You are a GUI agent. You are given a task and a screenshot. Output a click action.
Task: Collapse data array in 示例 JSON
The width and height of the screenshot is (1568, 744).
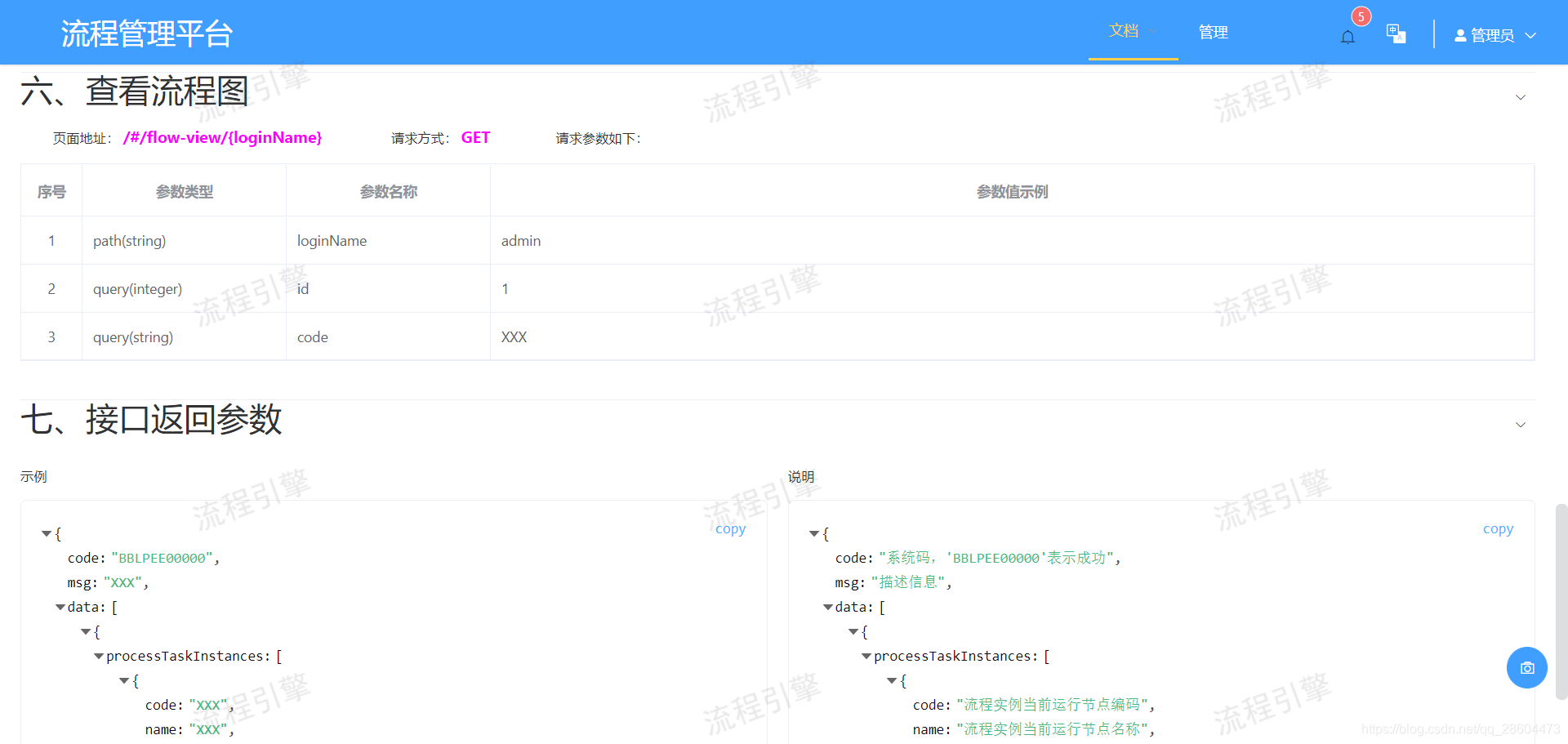pos(60,608)
